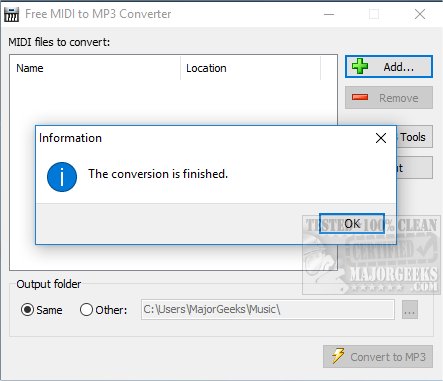Minimize the Free MIDI to MP3 Converter window
443x381 pixels.
(329, 14)
